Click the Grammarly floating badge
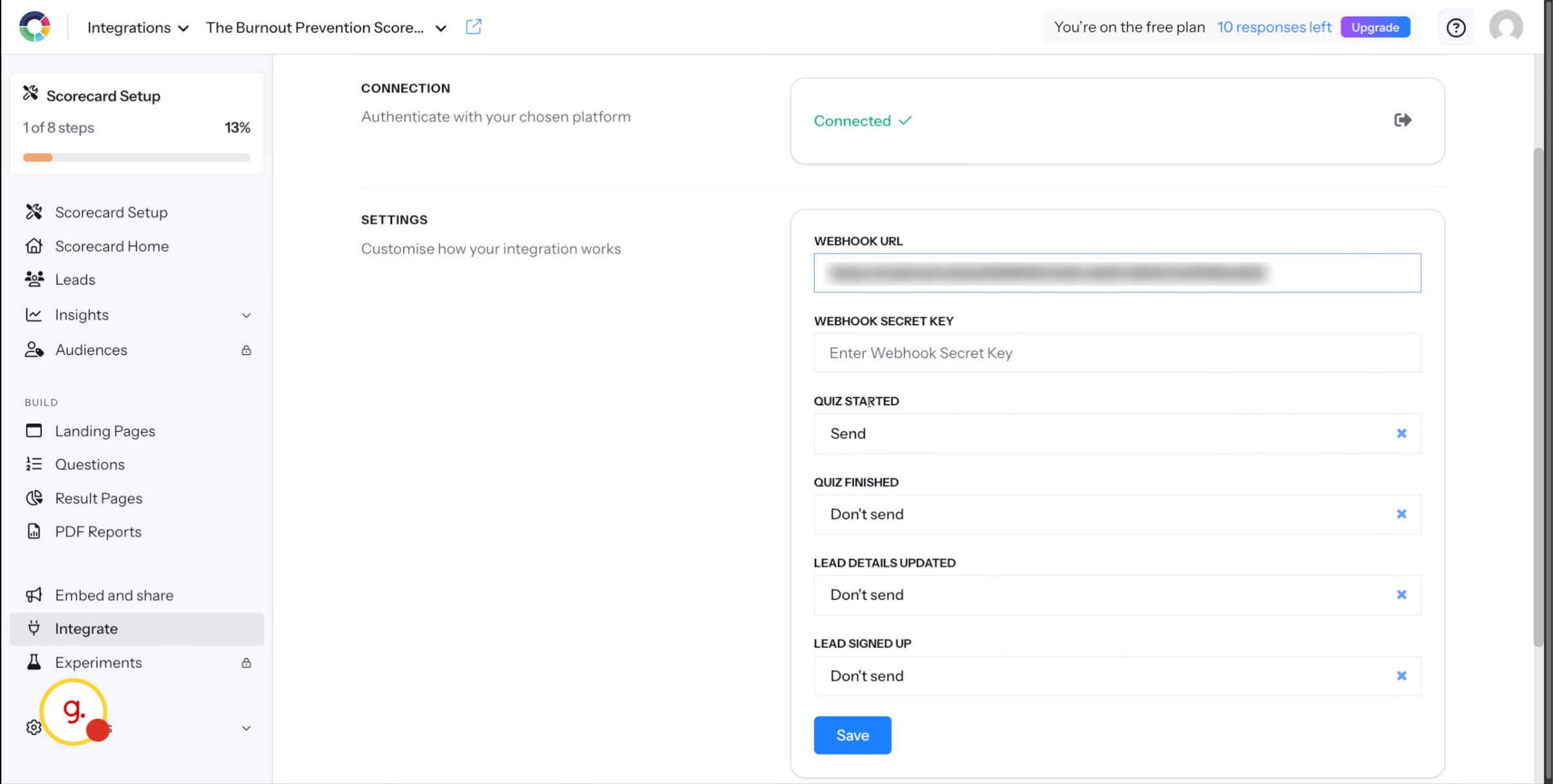The width and height of the screenshot is (1553, 784). pos(74,712)
